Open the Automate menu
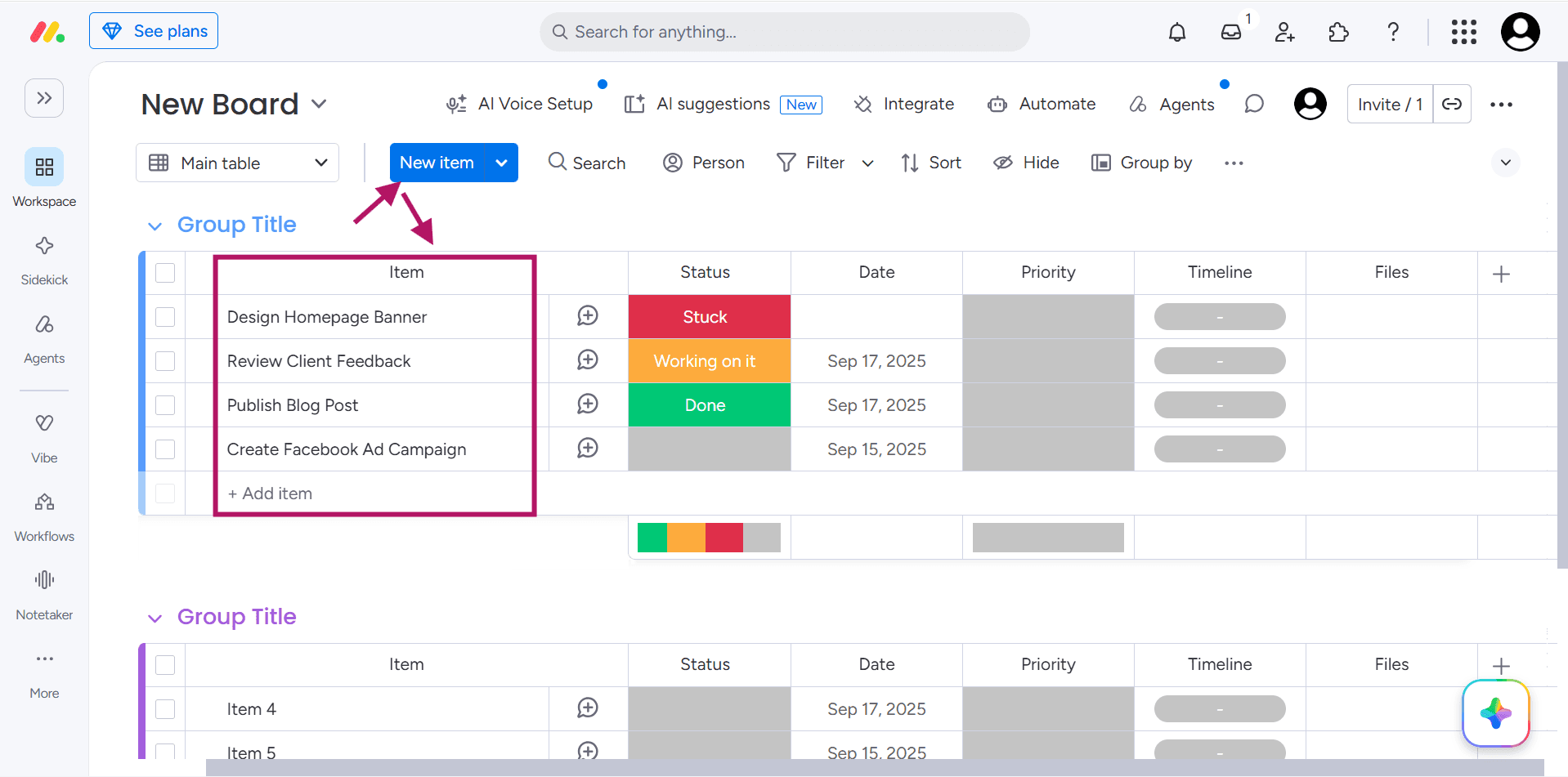 pyautogui.click(x=1042, y=104)
